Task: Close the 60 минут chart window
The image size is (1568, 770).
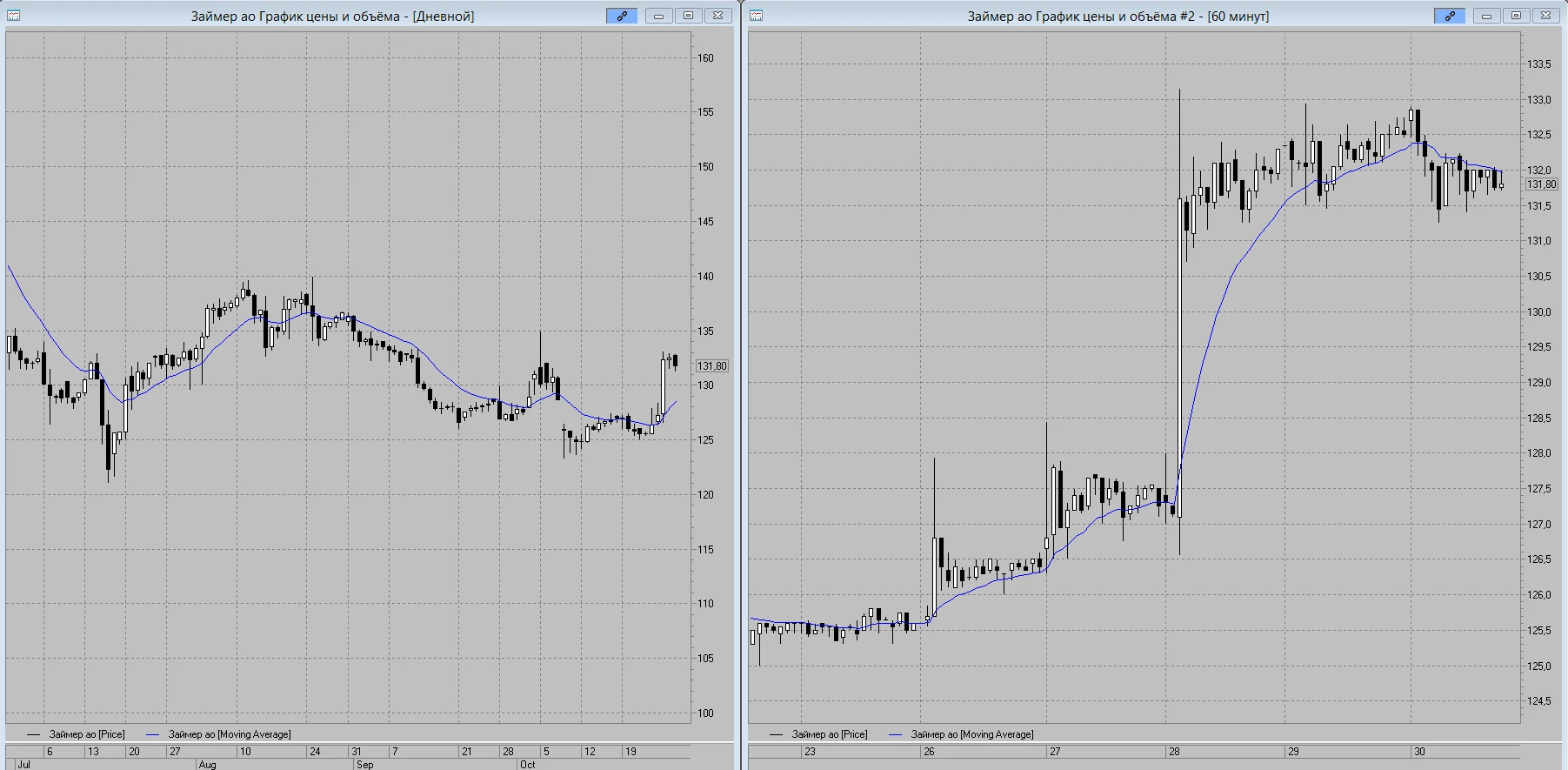Action: pos(1545,16)
